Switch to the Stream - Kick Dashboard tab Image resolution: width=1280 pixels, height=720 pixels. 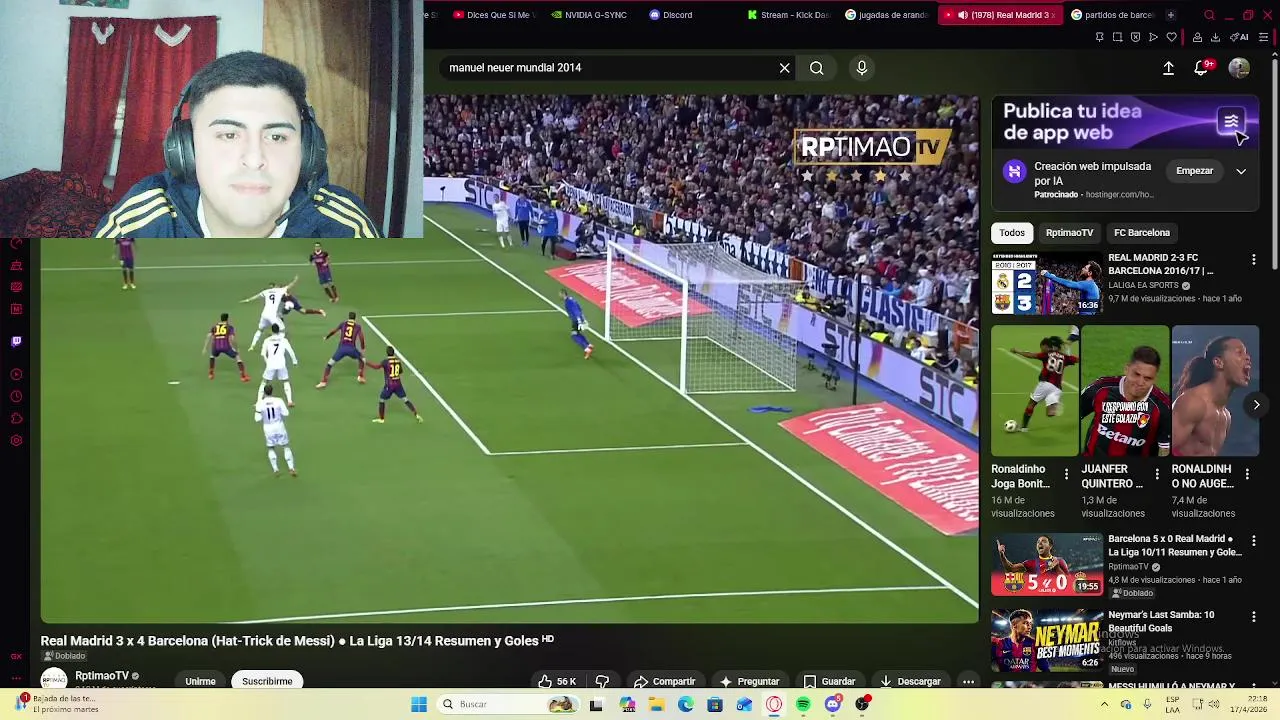pyautogui.click(x=788, y=15)
